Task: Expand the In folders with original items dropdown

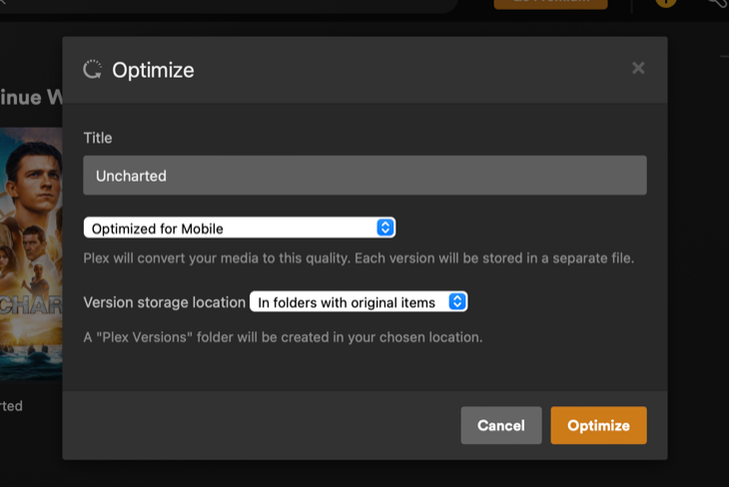Action: point(358,302)
